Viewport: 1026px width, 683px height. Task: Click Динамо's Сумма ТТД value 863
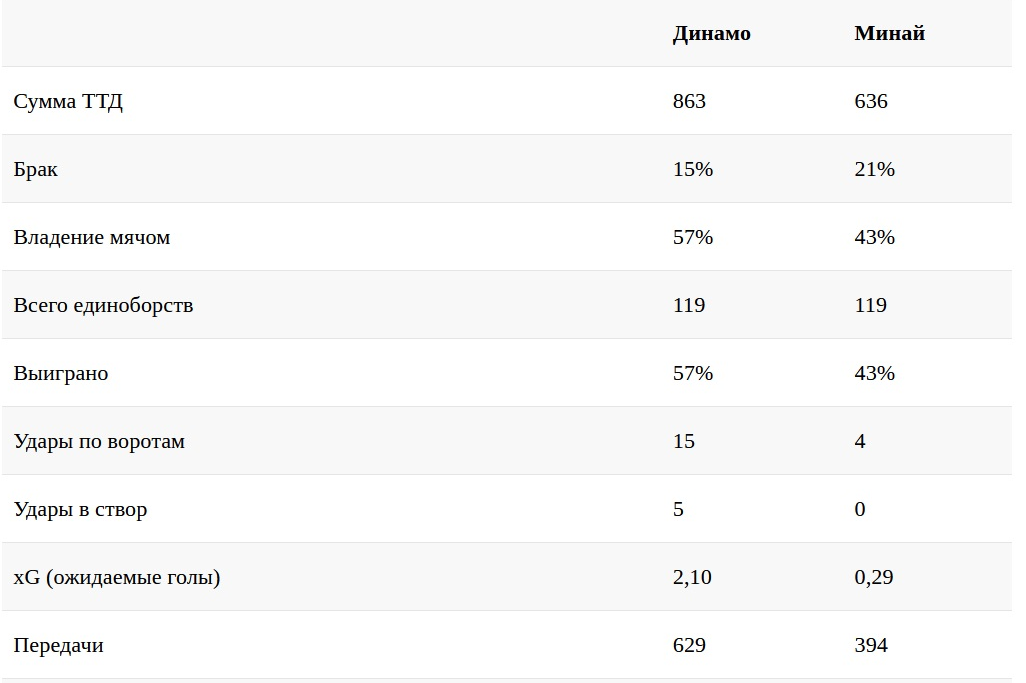tap(689, 101)
